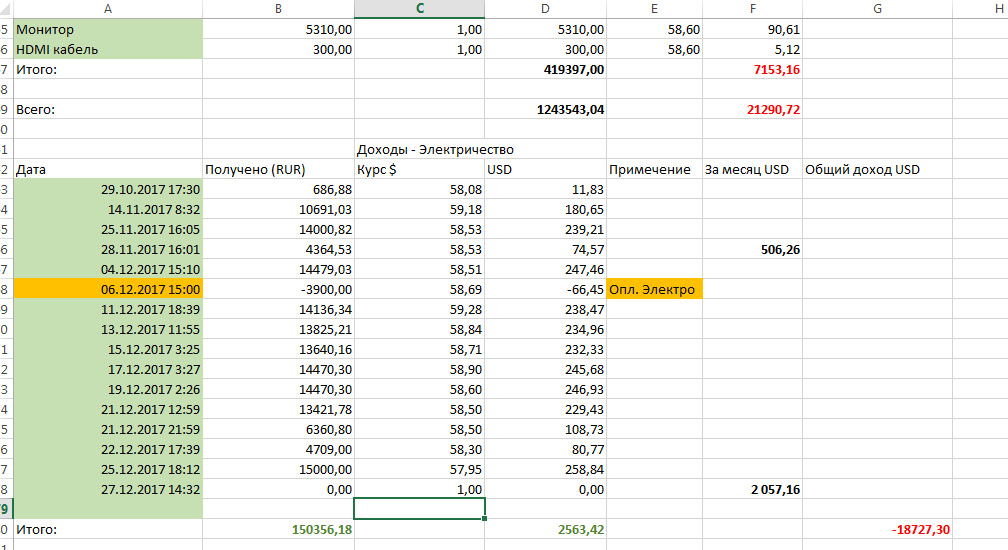Select column D header

545,9
